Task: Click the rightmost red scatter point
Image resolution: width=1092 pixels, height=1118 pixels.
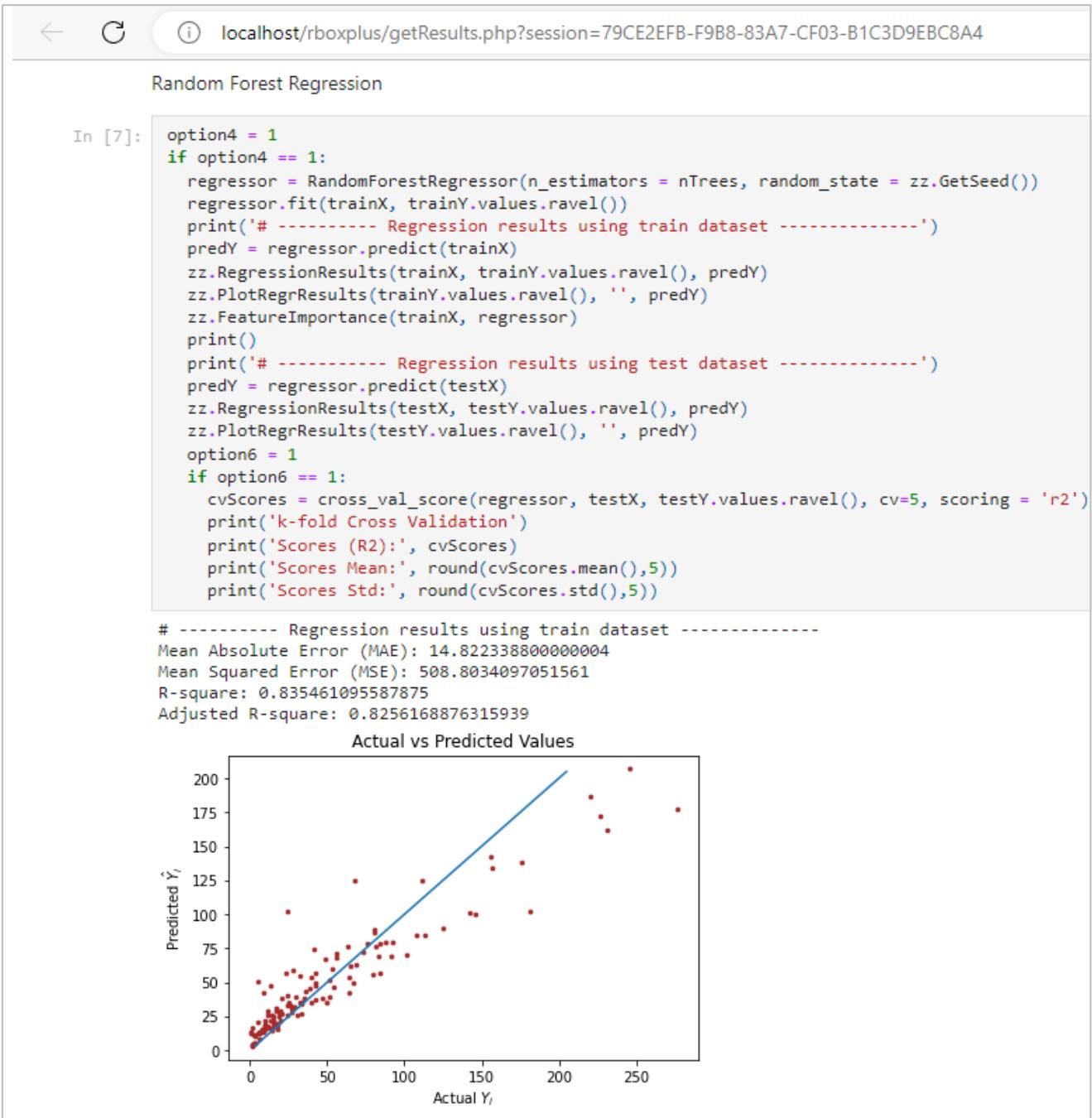Action: coord(678,810)
